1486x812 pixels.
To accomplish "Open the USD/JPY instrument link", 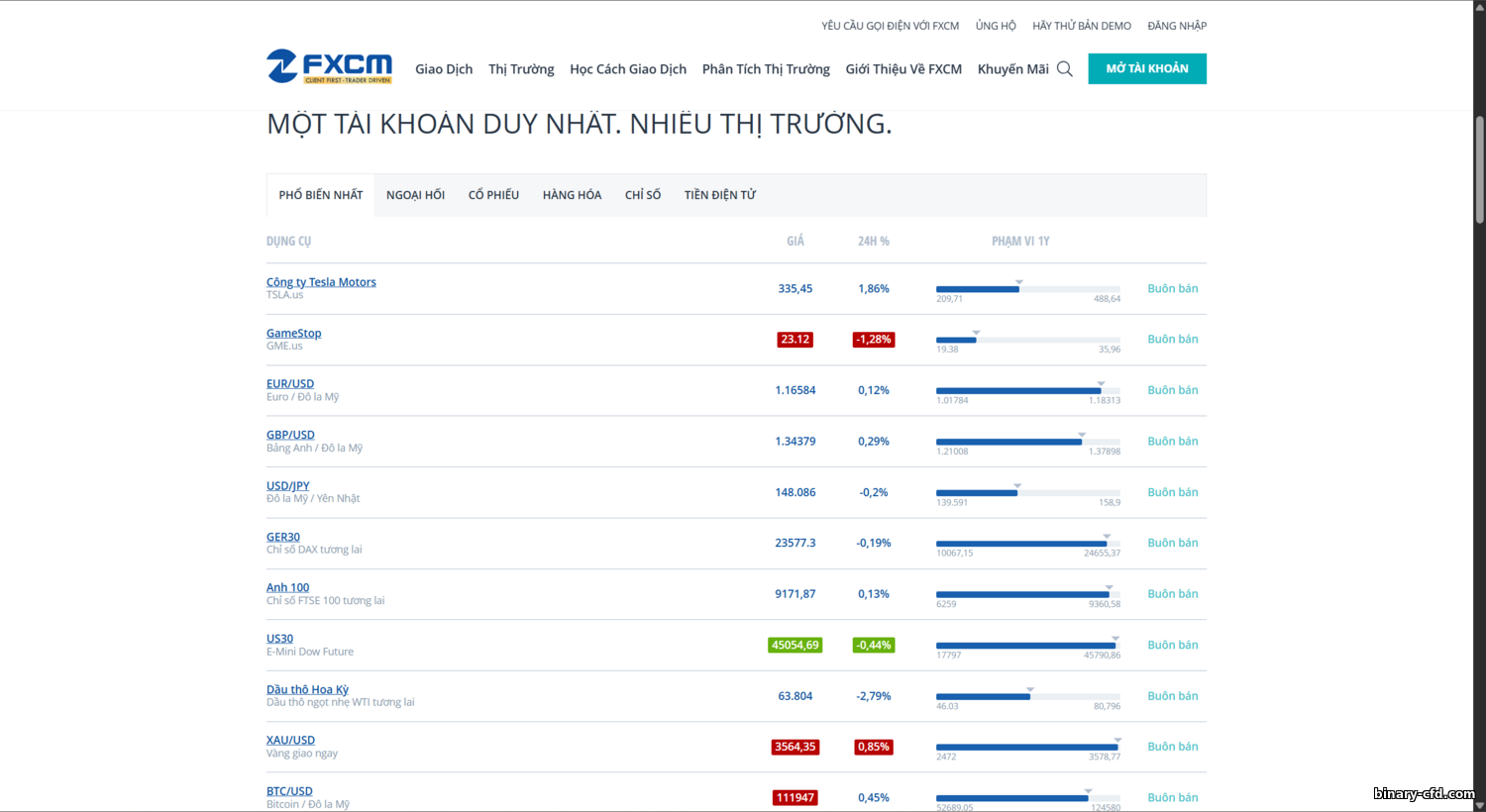I will [287, 486].
